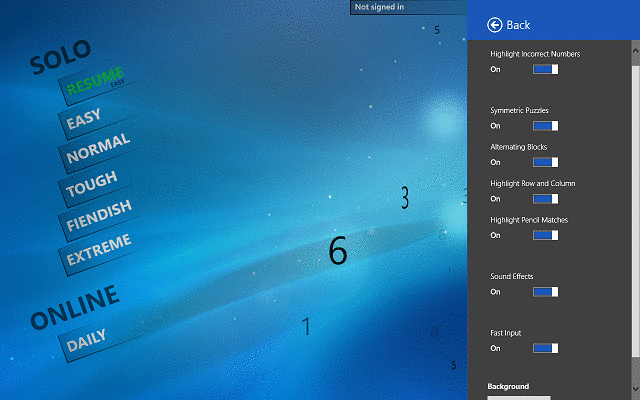The width and height of the screenshot is (640, 400).
Task: Click the Fast Input label
Action: tap(505, 333)
